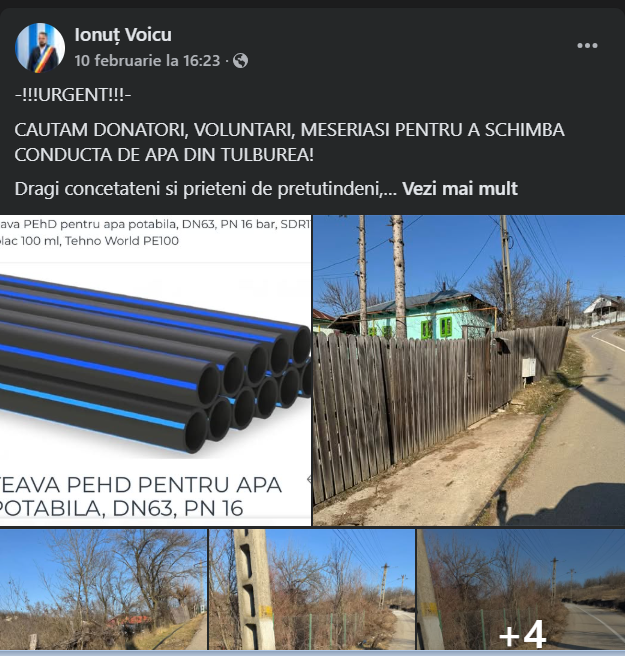Click the white house on the hill
Screen dimensions: 625x656
[x=603, y=309]
